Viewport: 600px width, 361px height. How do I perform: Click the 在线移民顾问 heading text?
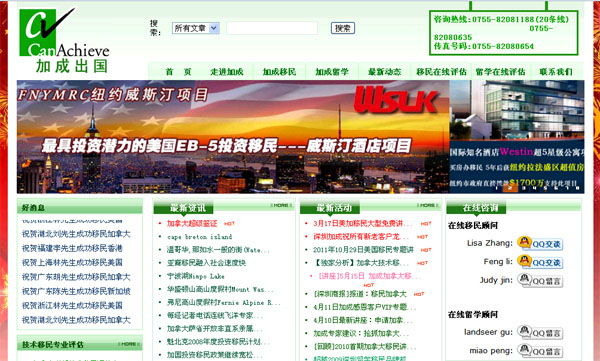pyautogui.click(x=473, y=225)
